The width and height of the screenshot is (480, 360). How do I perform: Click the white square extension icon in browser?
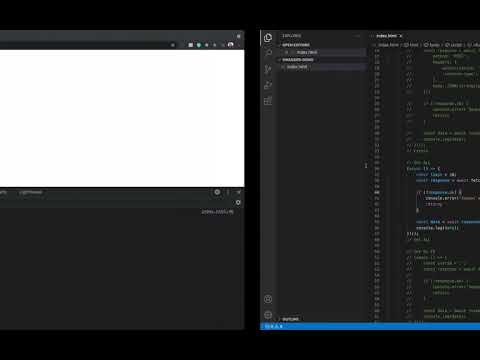pos(190,45)
